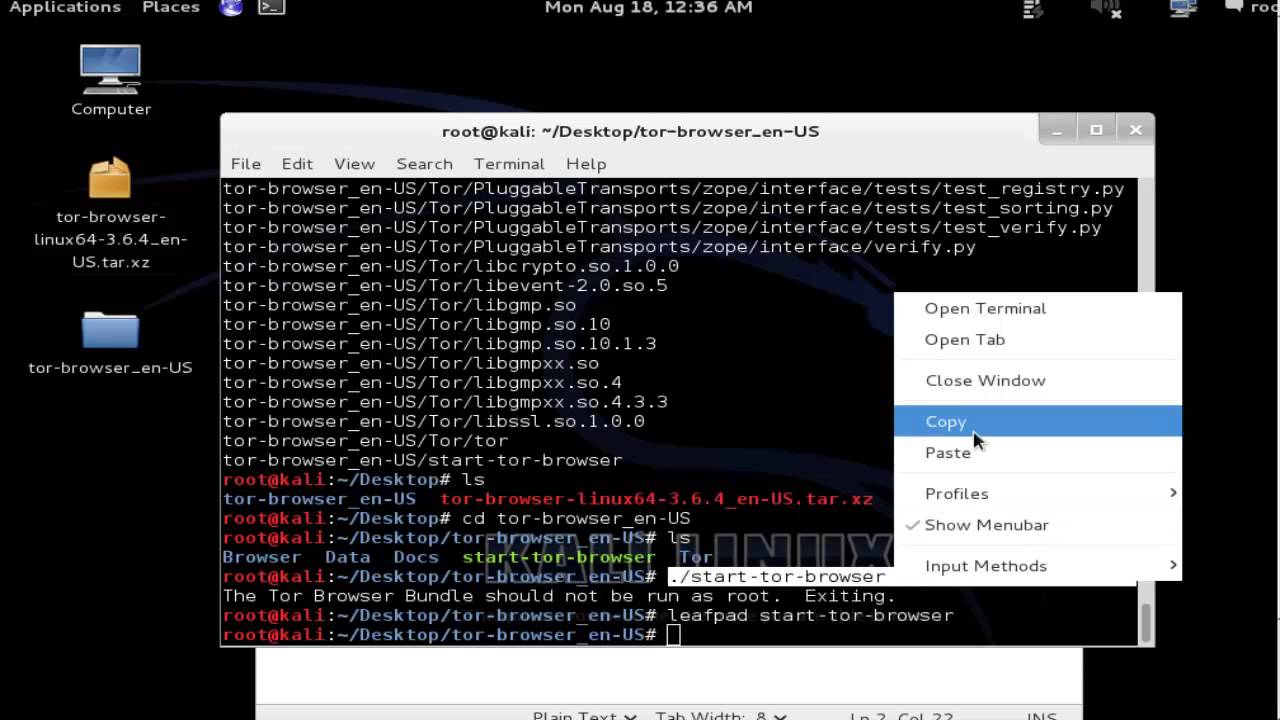Image resolution: width=1280 pixels, height=720 pixels.
Task: Open the Iceweasel browser launcher in top panel
Action: [231, 8]
